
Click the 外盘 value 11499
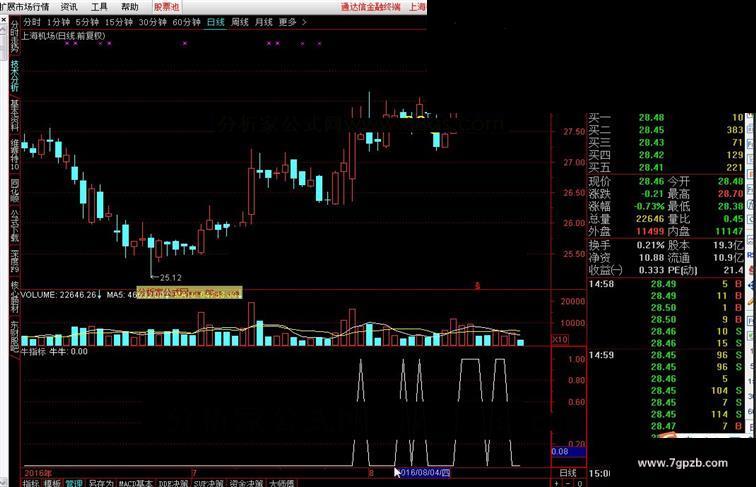650,231
